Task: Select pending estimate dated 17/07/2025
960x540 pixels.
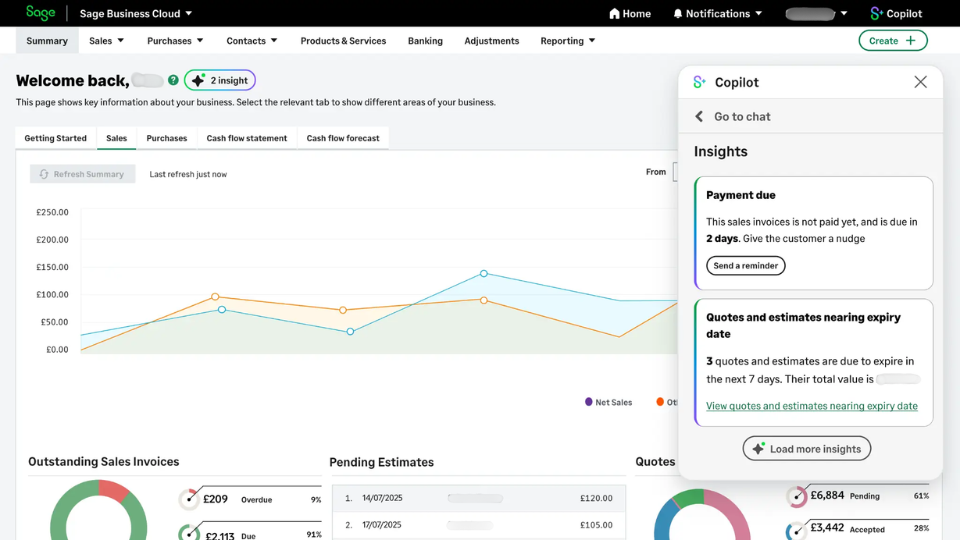Action: 479,525
